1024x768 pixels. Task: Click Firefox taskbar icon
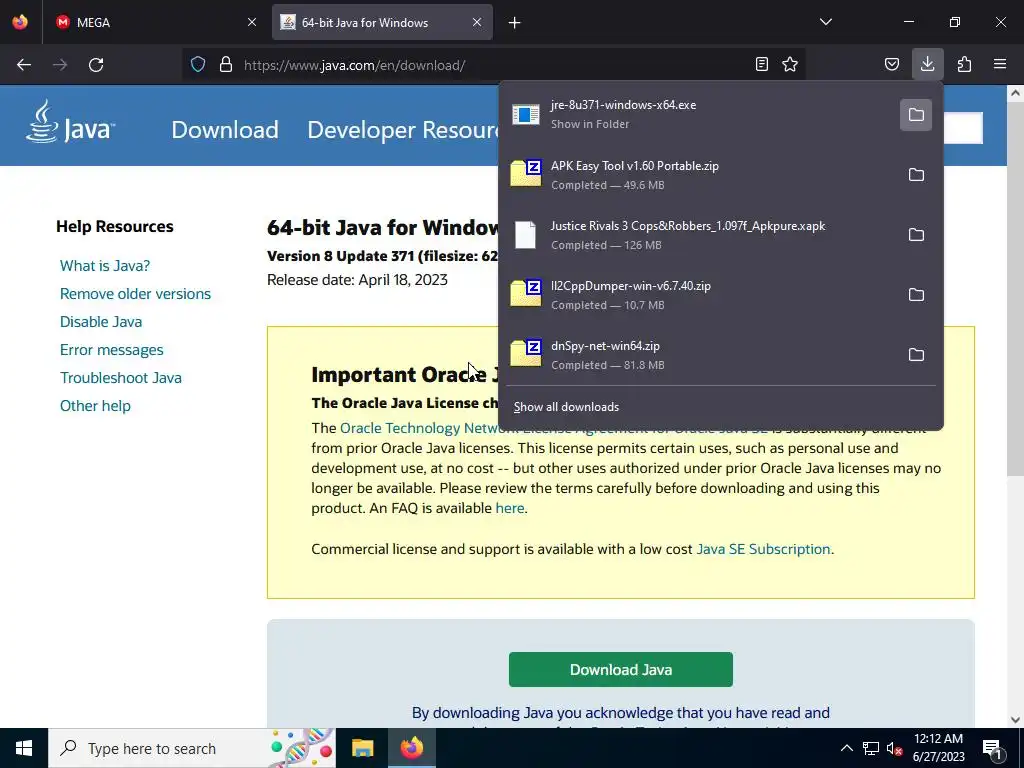coord(411,748)
